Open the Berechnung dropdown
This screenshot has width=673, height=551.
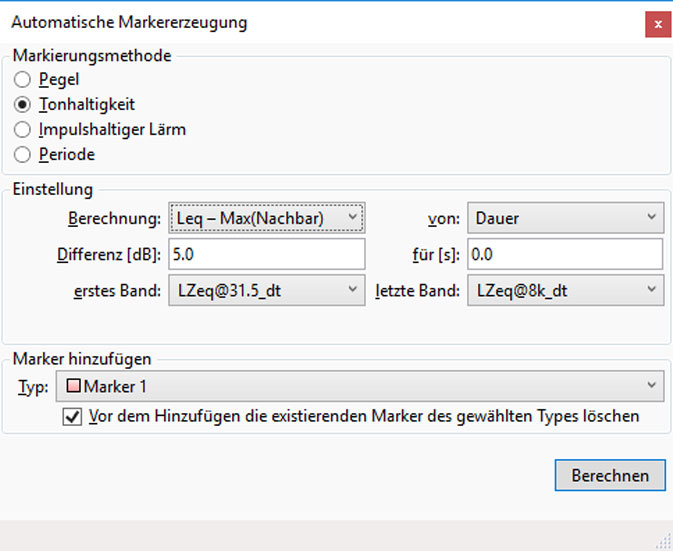(267, 217)
